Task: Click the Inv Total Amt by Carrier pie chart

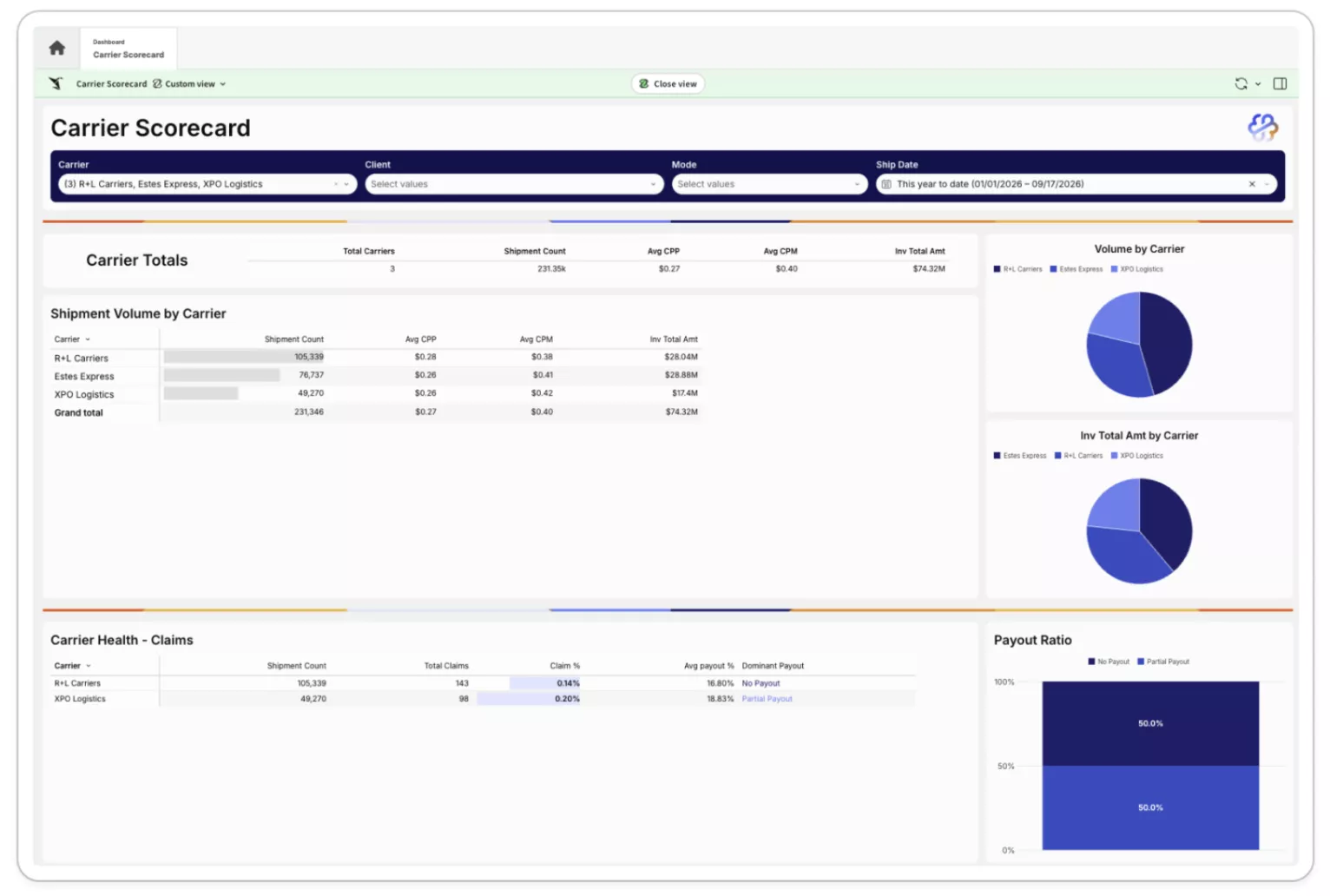Action: pos(1139,530)
